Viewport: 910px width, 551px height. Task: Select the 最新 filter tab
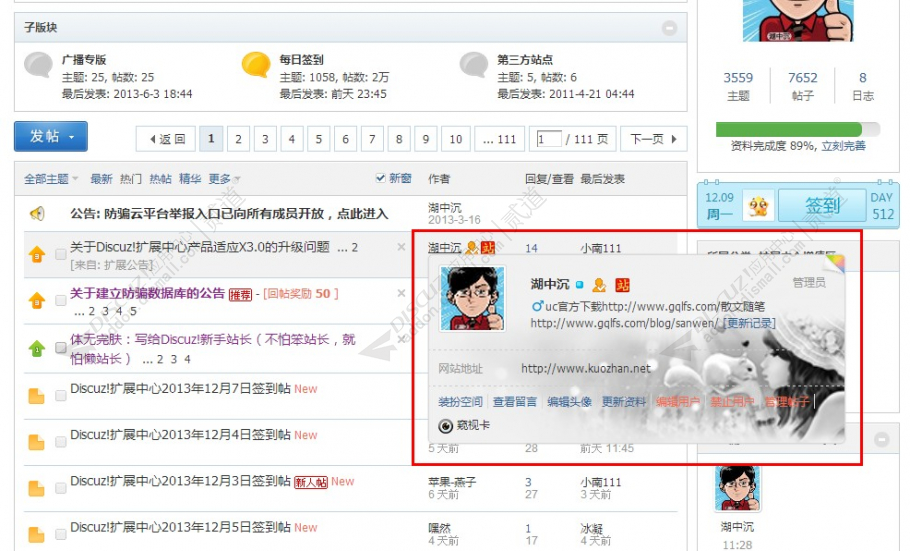101,179
